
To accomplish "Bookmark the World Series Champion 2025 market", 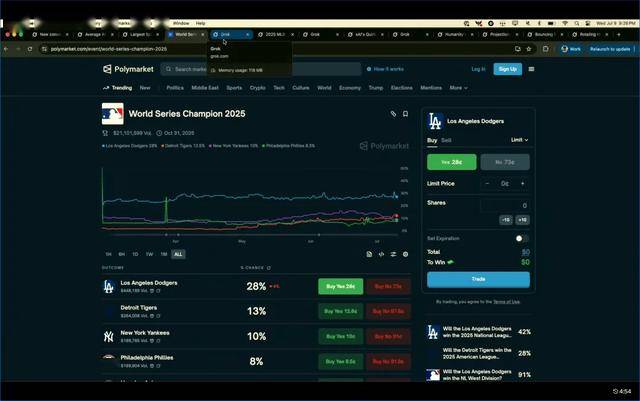I will pyautogui.click(x=405, y=114).
